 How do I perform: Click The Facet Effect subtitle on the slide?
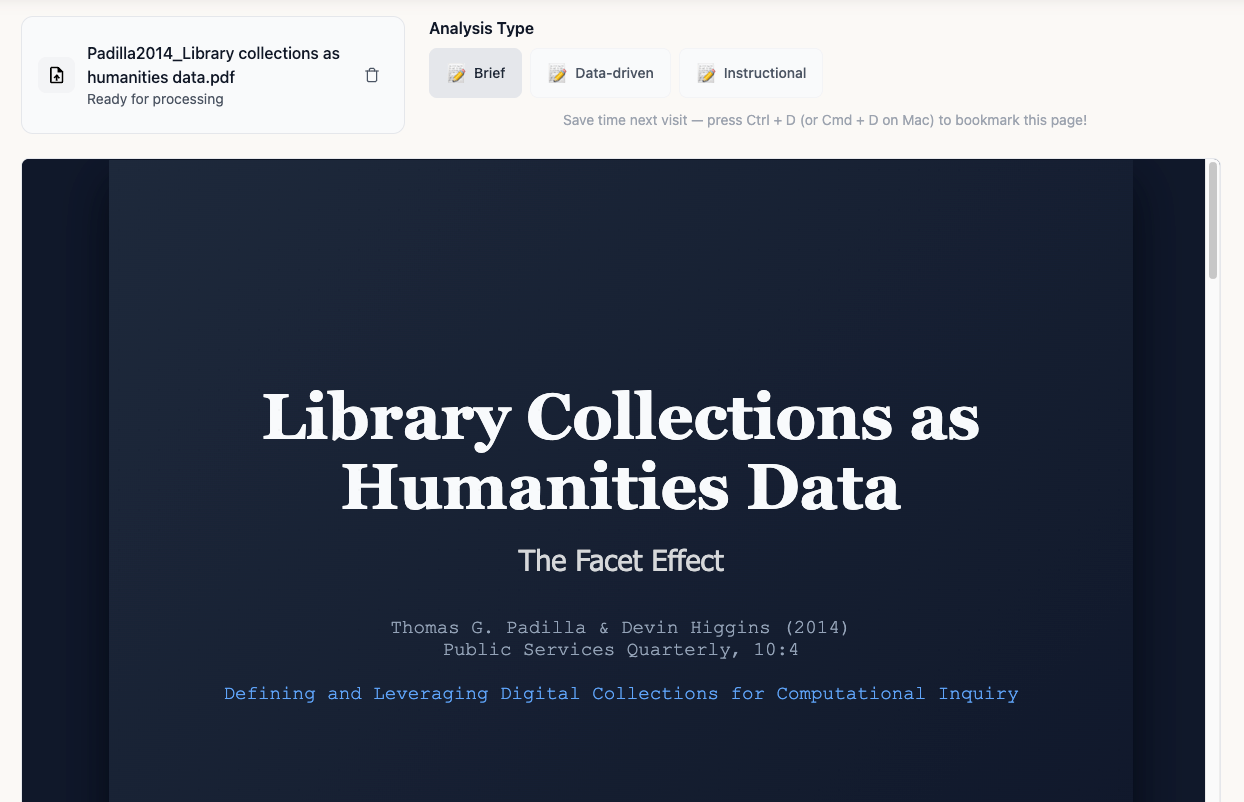621,560
